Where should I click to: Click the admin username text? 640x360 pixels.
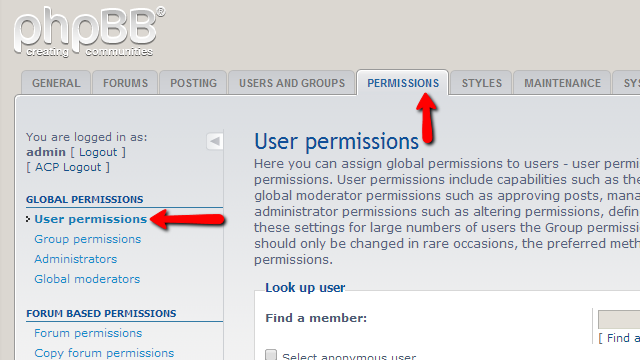click(46, 152)
